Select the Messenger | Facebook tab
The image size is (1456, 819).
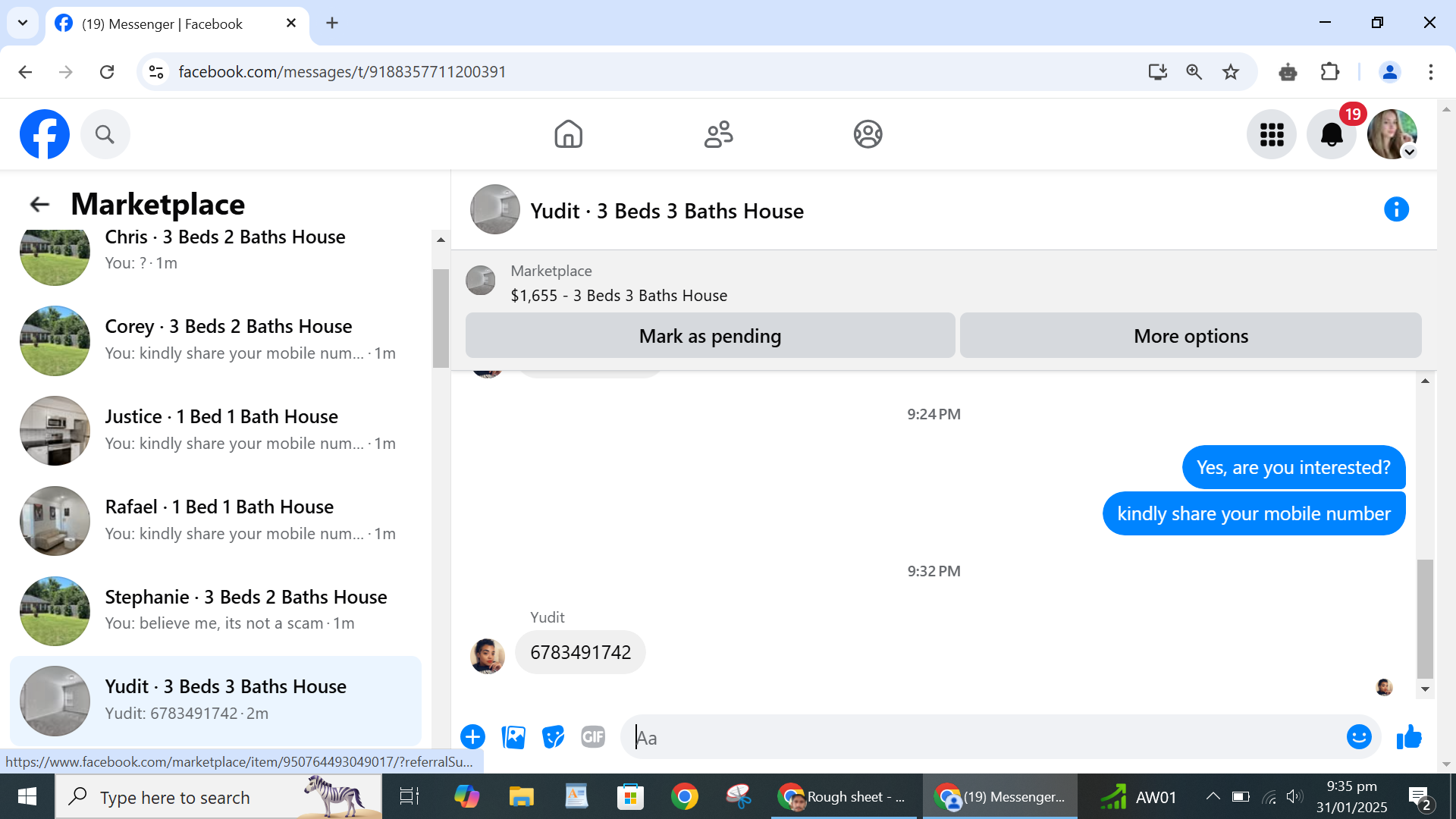(177, 24)
